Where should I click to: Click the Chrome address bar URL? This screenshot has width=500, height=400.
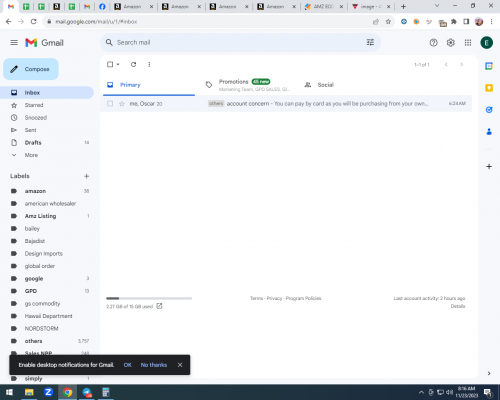coord(96,22)
